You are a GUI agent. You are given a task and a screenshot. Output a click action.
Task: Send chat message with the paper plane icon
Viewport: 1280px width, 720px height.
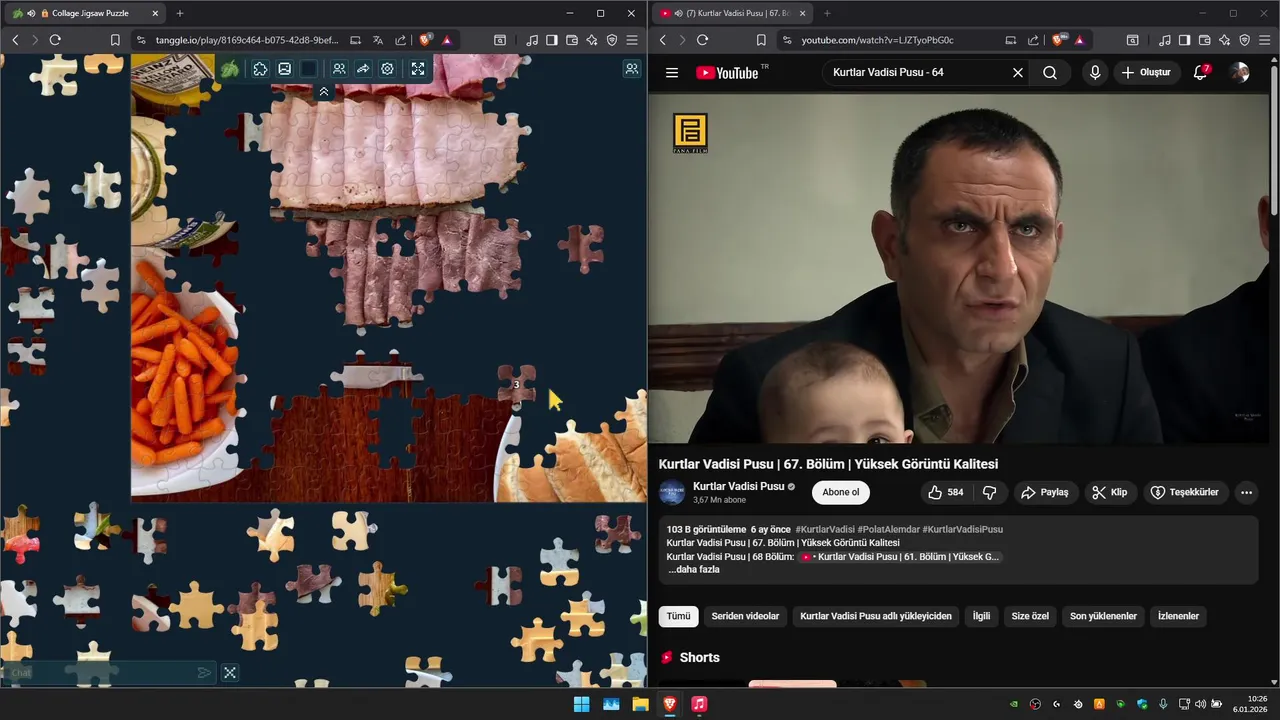pyautogui.click(x=204, y=673)
